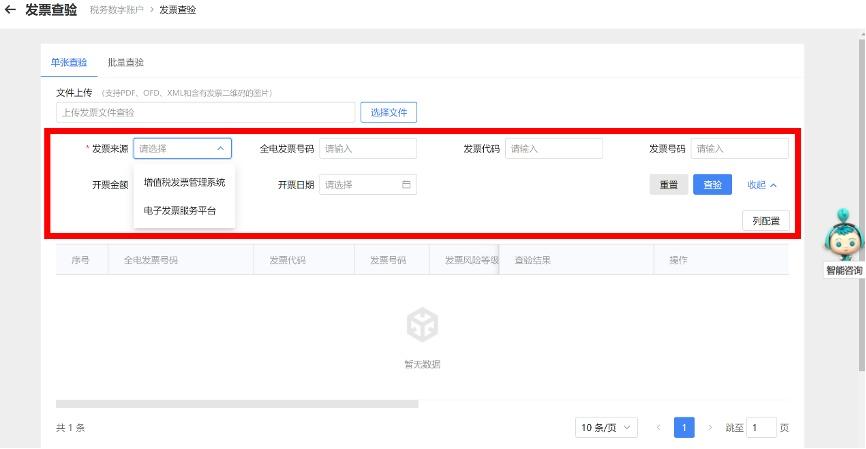Select the 单张查验 tab
Image resolution: width=866 pixels, height=449 pixels.
[69, 62]
